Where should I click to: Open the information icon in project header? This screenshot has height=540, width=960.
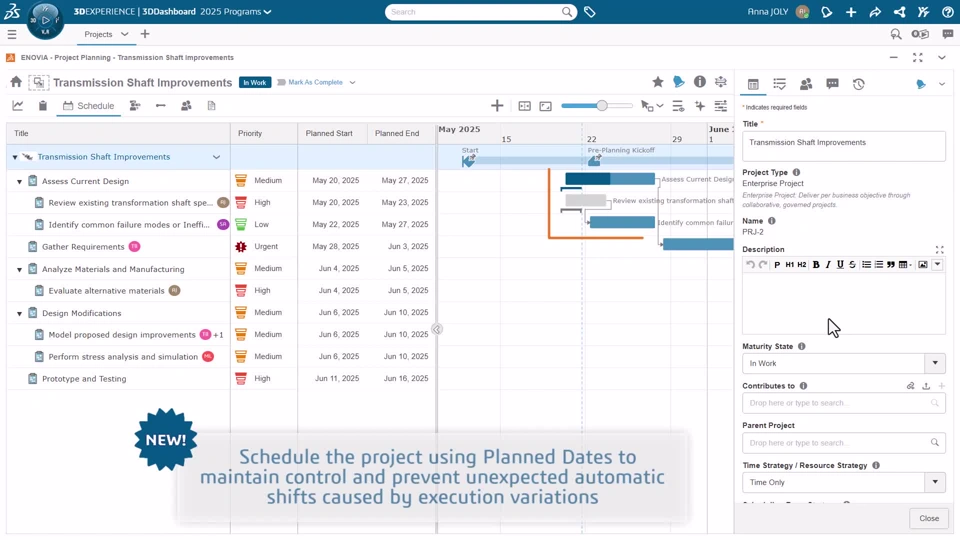[700, 82]
